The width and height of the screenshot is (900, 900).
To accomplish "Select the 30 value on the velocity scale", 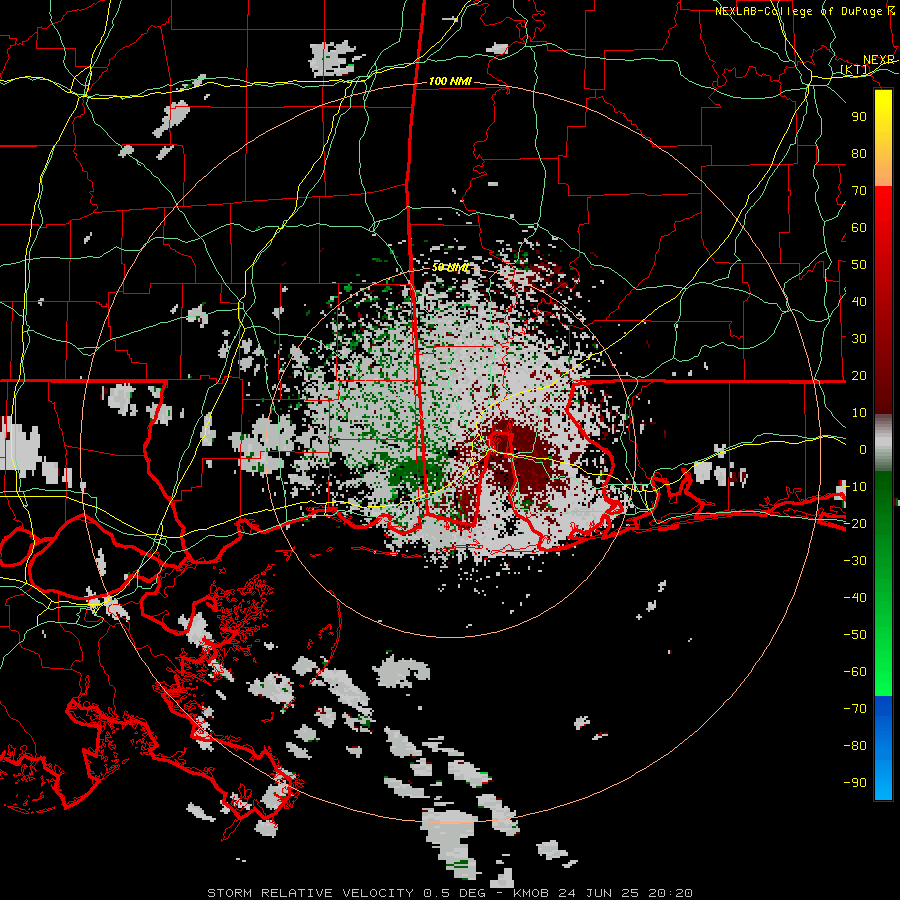I will (859, 339).
